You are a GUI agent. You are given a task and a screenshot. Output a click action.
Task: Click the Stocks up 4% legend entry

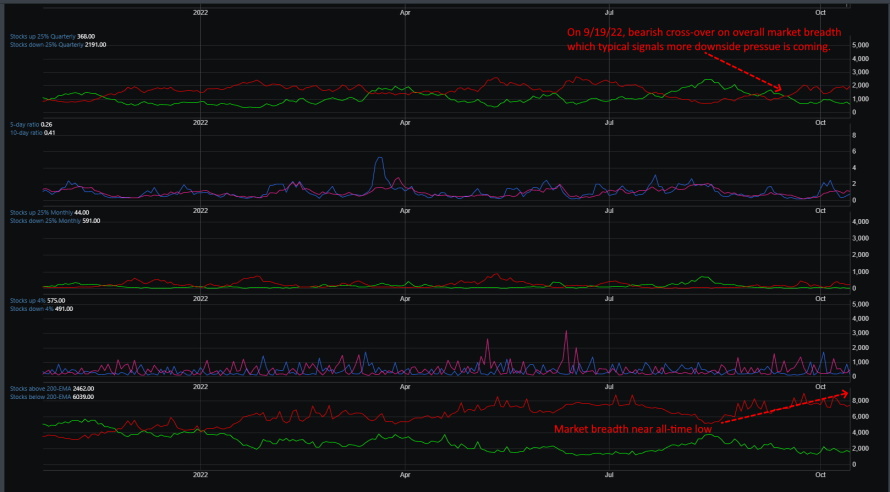(x=37, y=300)
